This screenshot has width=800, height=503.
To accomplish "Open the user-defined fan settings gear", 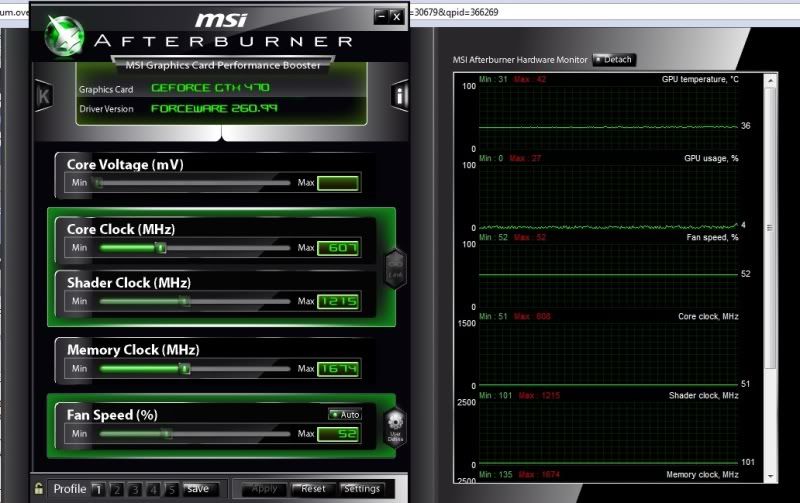I will point(395,427).
